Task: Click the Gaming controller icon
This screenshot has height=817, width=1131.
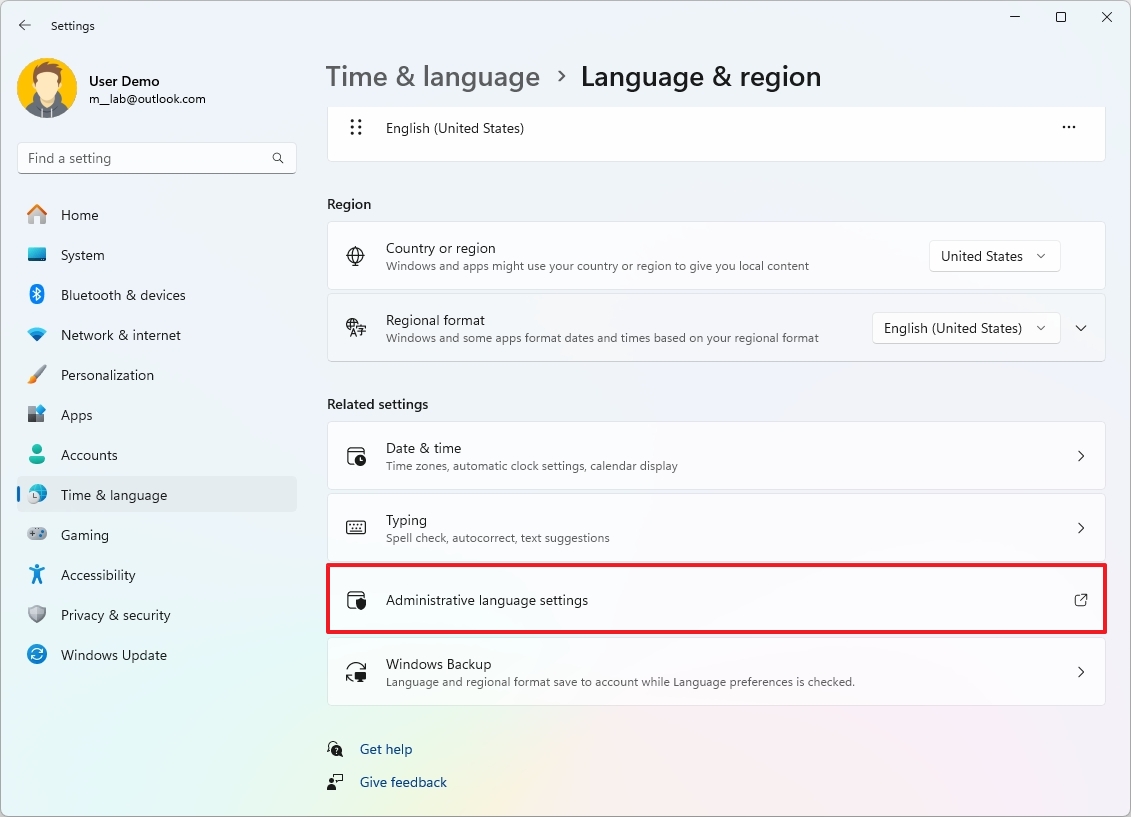Action: 37,534
